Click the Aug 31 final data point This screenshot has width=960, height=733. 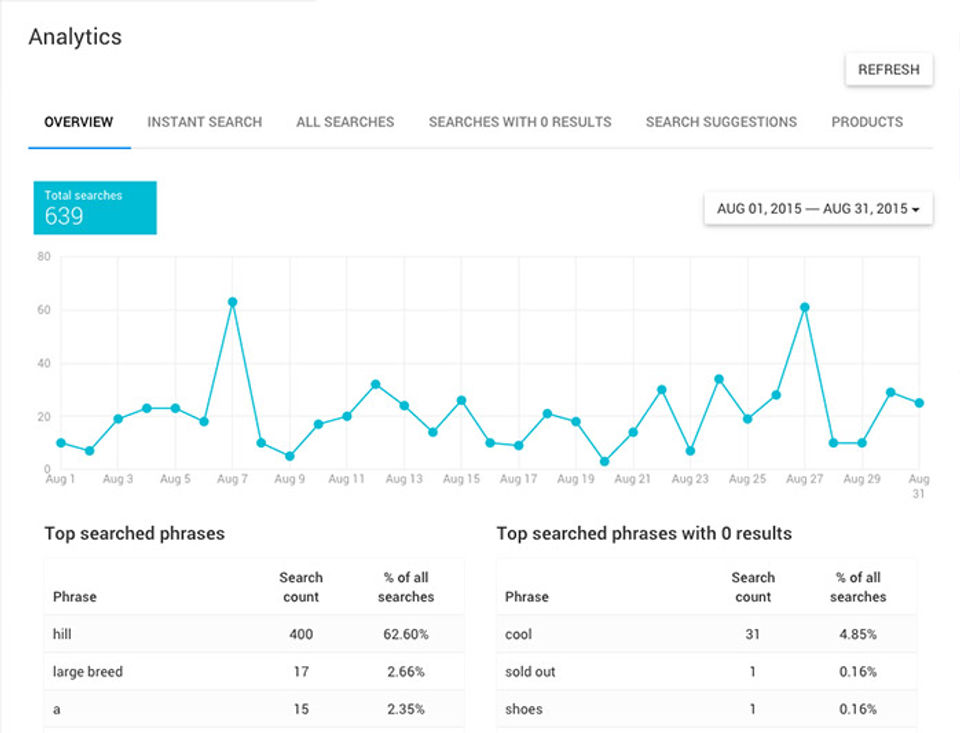(x=919, y=403)
